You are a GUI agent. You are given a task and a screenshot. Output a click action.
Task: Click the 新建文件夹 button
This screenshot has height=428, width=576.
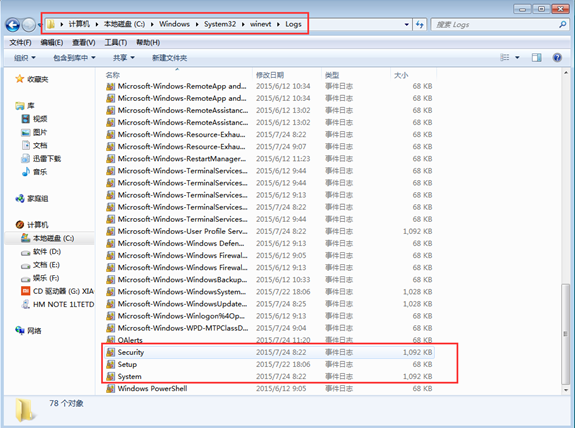tap(169, 58)
